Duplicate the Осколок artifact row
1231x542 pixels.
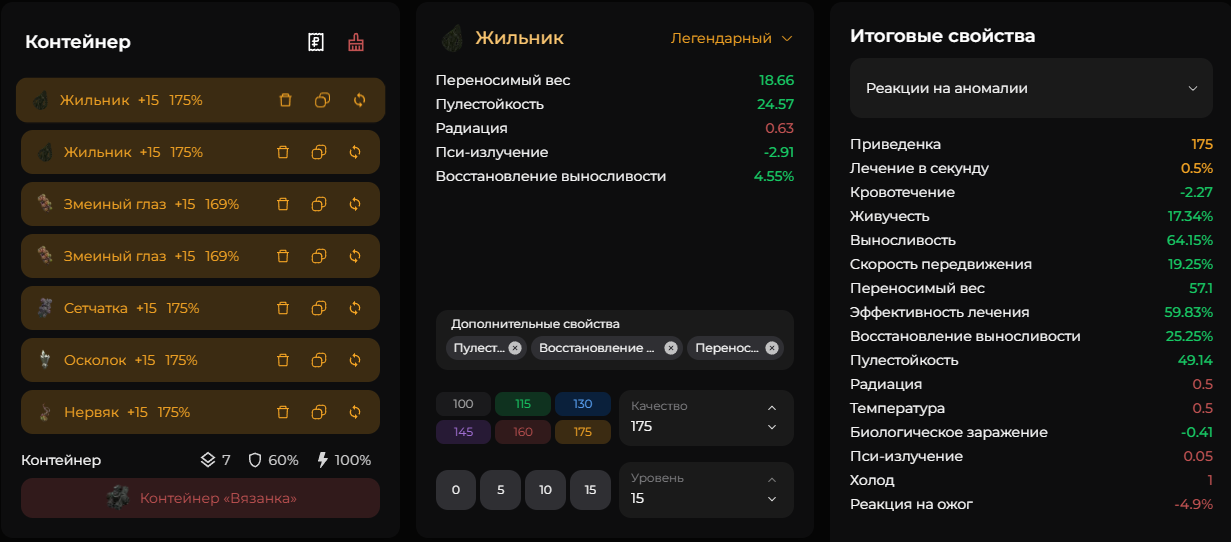(319, 360)
